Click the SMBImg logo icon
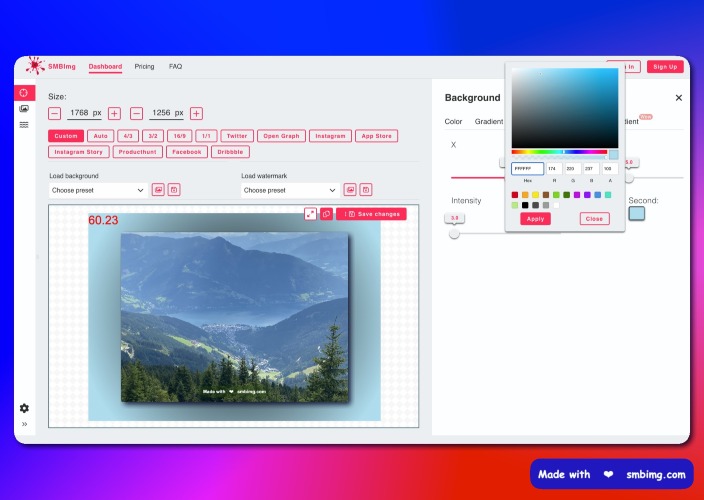 point(35,66)
